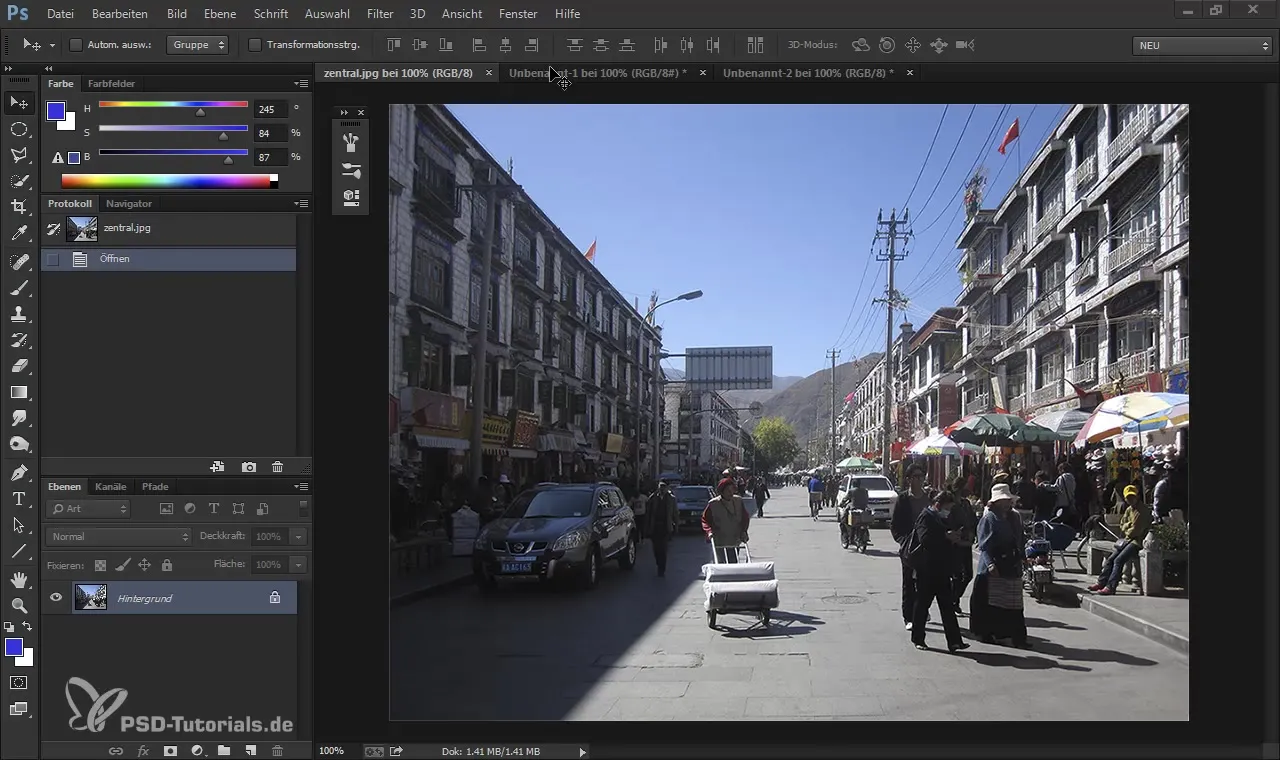Select the Move tool
1280x760 pixels.
pyautogui.click(x=19, y=103)
